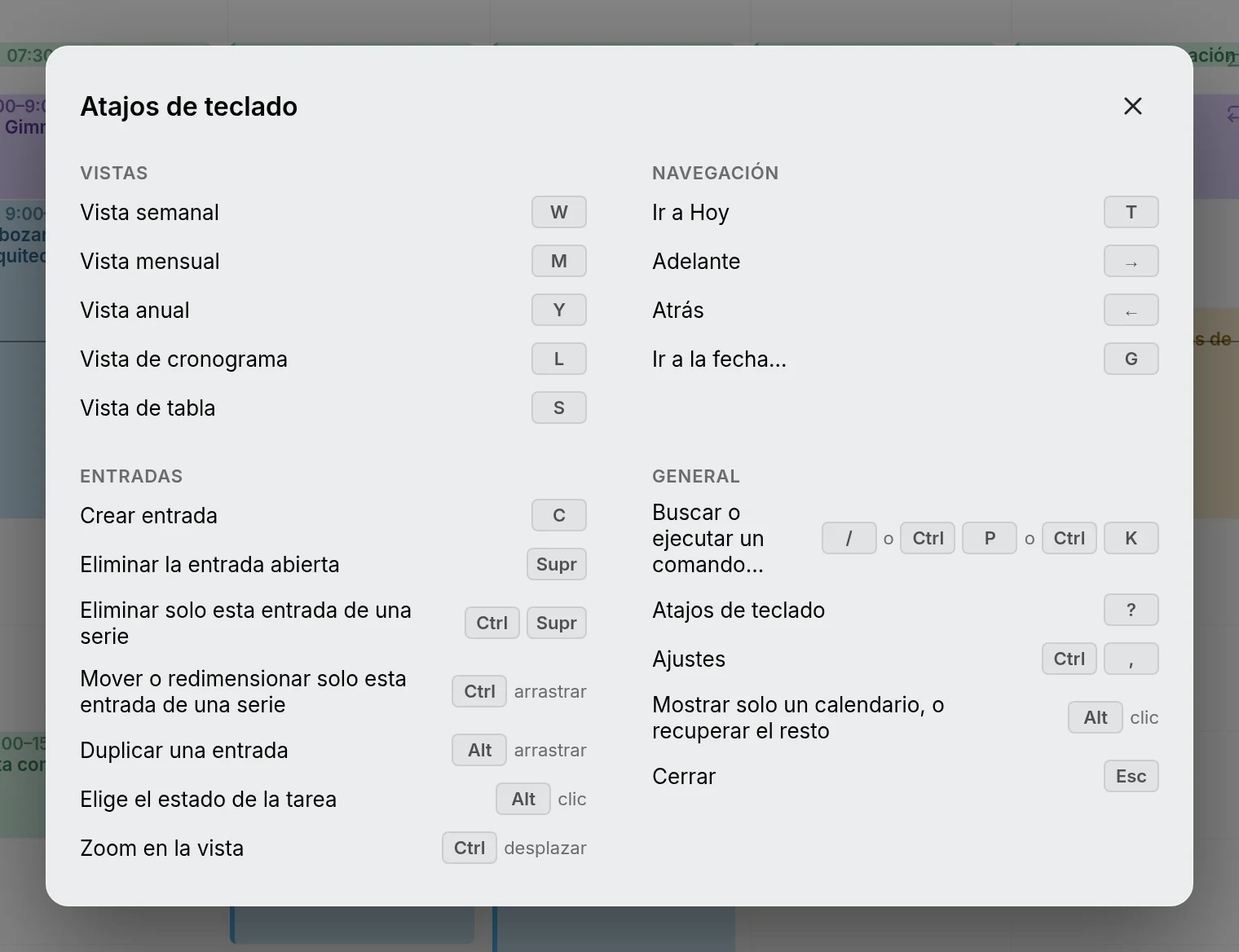Click Alt key beside Mostrar solo un calendario

click(1096, 717)
